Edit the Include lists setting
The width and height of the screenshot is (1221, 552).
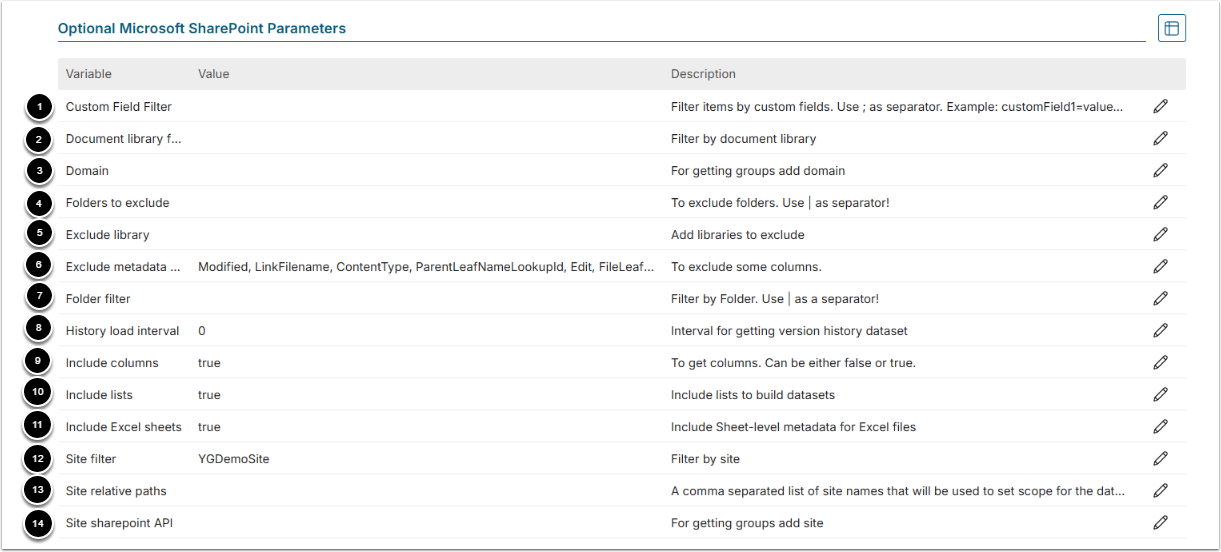[x=1160, y=394]
